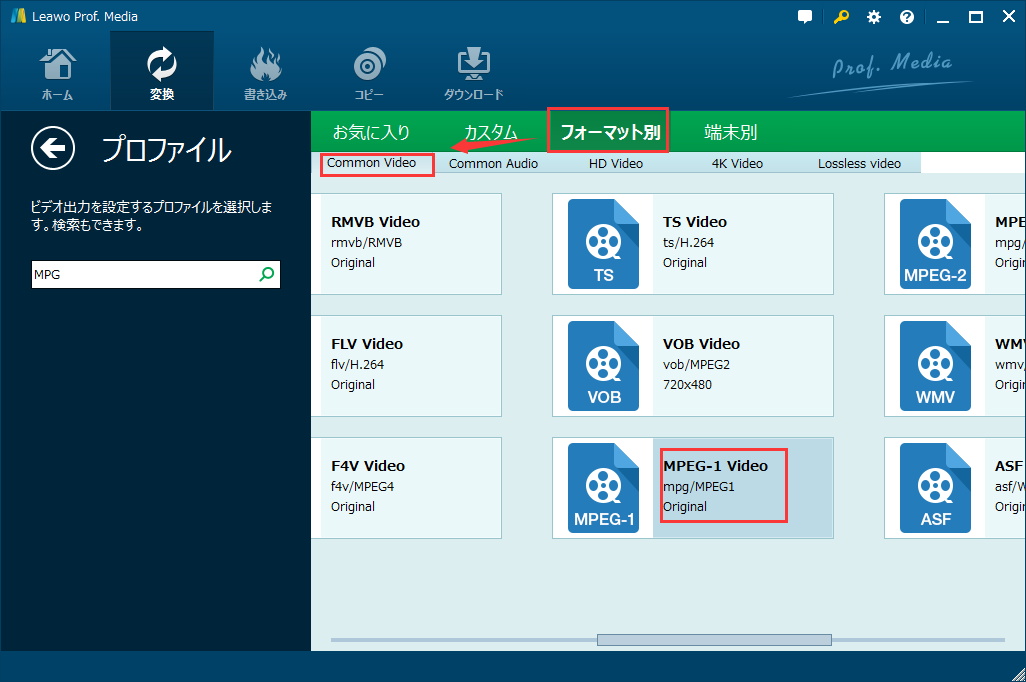
Task: Select the TS Video format icon
Action: (x=603, y=244)
